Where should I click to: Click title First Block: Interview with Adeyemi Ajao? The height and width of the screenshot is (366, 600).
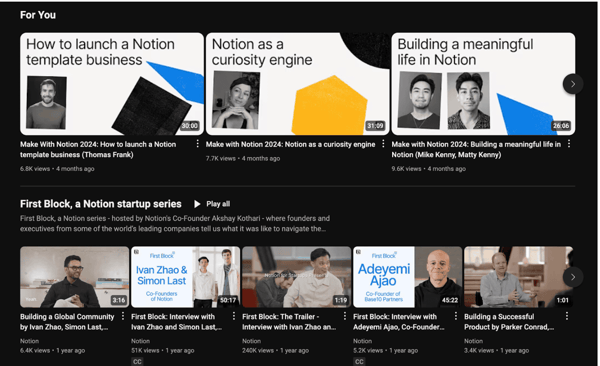[399, 322]
